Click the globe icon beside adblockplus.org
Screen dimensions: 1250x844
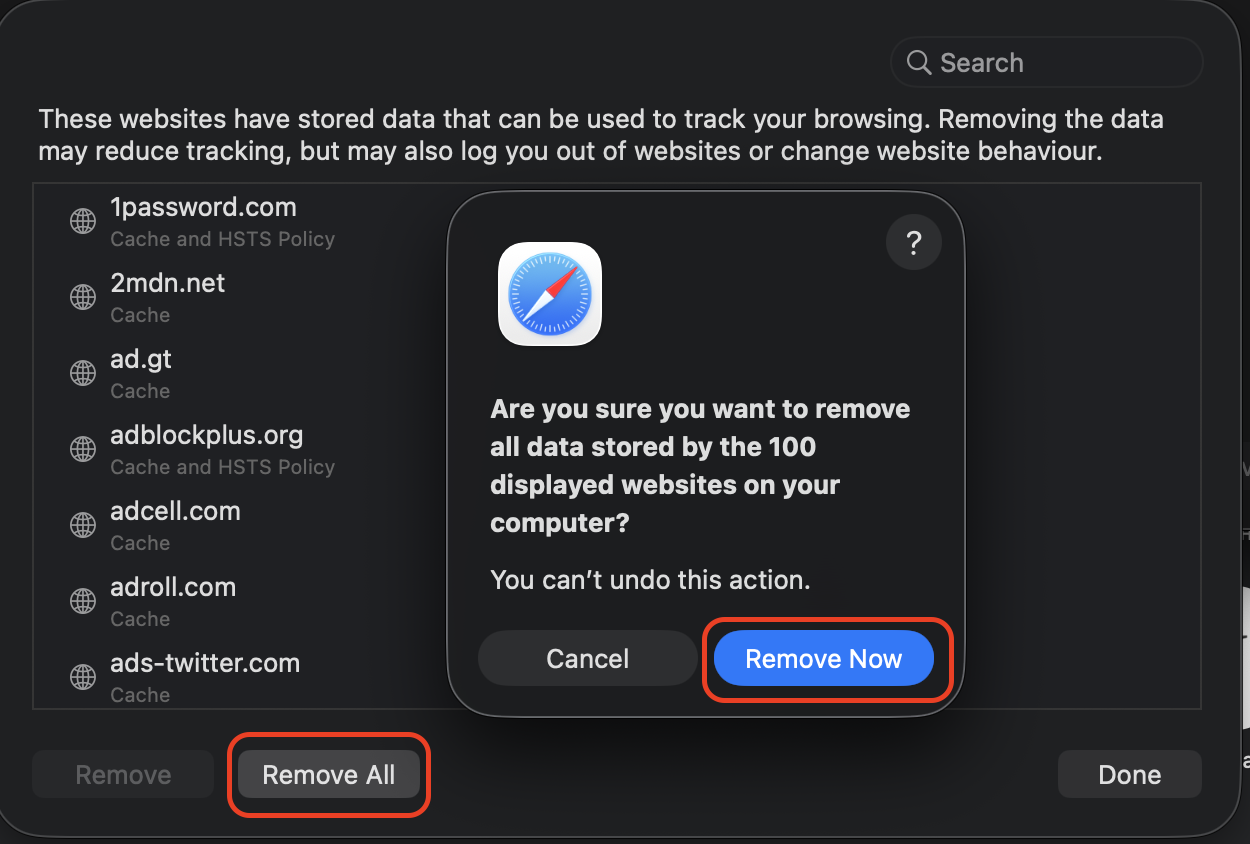[83, 449]
